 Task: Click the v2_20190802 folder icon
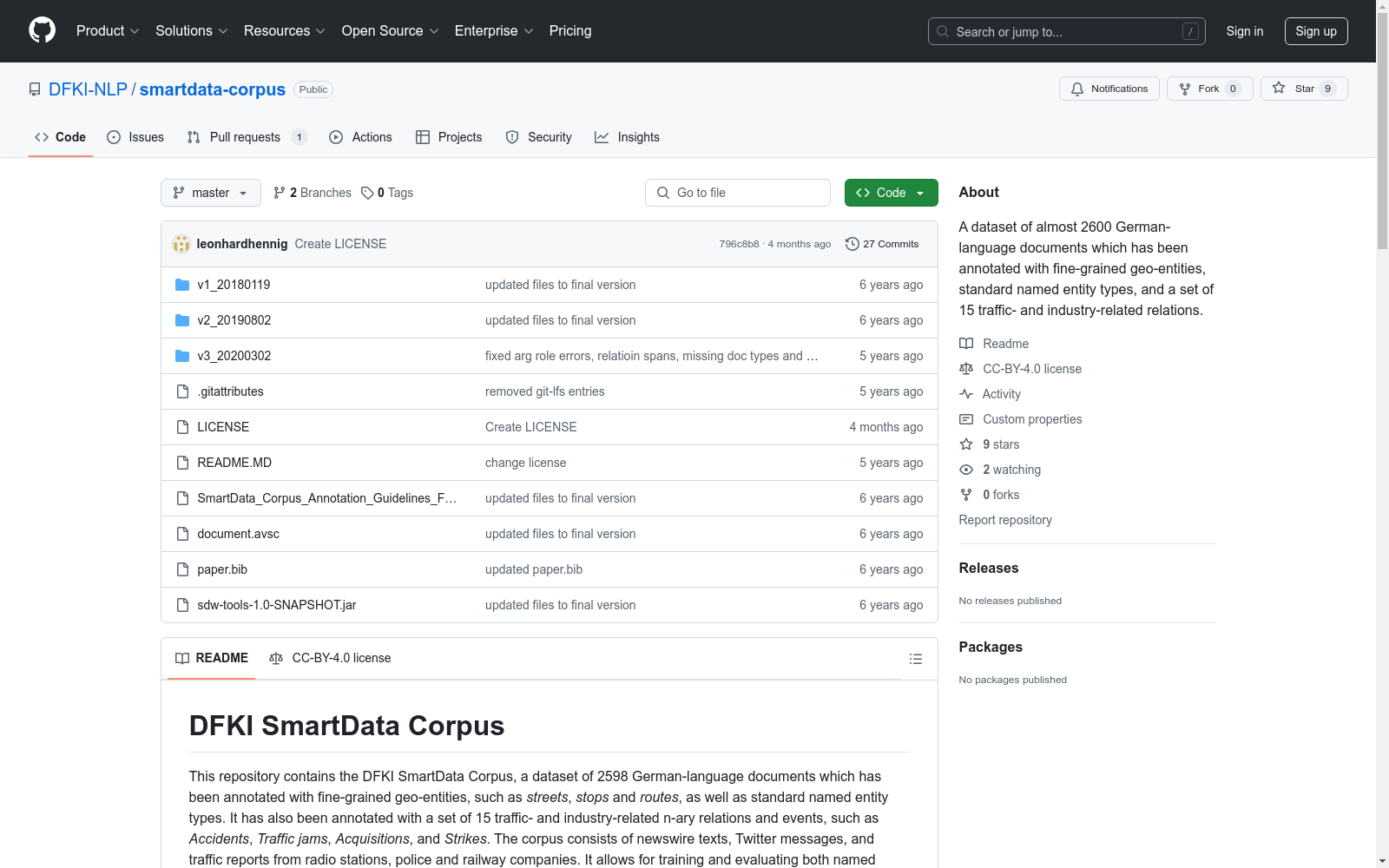[182, 320]
